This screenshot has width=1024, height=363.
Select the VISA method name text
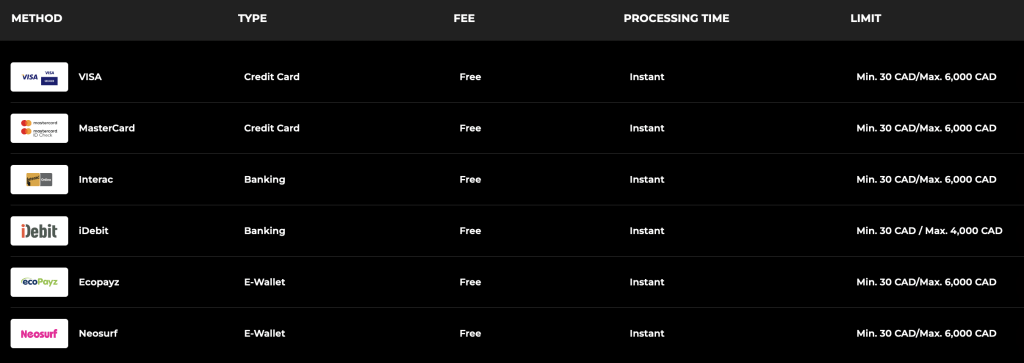click(90, 77)
